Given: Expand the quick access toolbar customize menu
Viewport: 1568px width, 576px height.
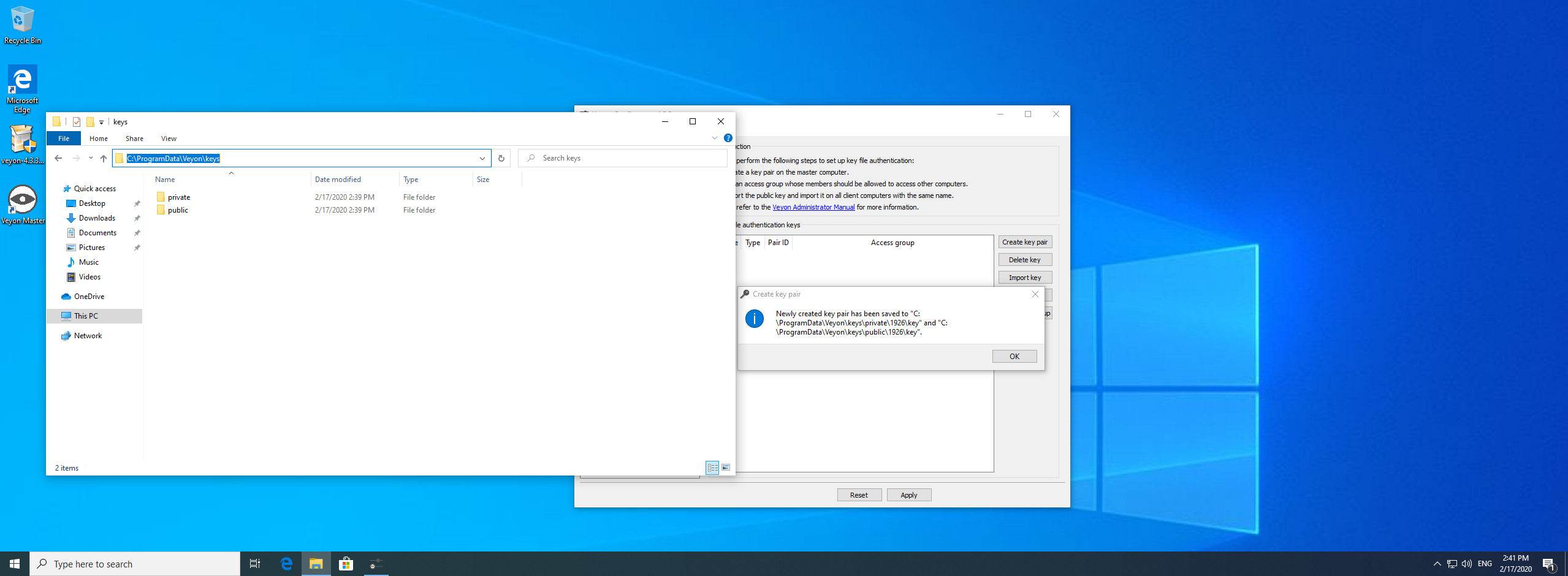Looking at the screenshot, I should [102, 122].
